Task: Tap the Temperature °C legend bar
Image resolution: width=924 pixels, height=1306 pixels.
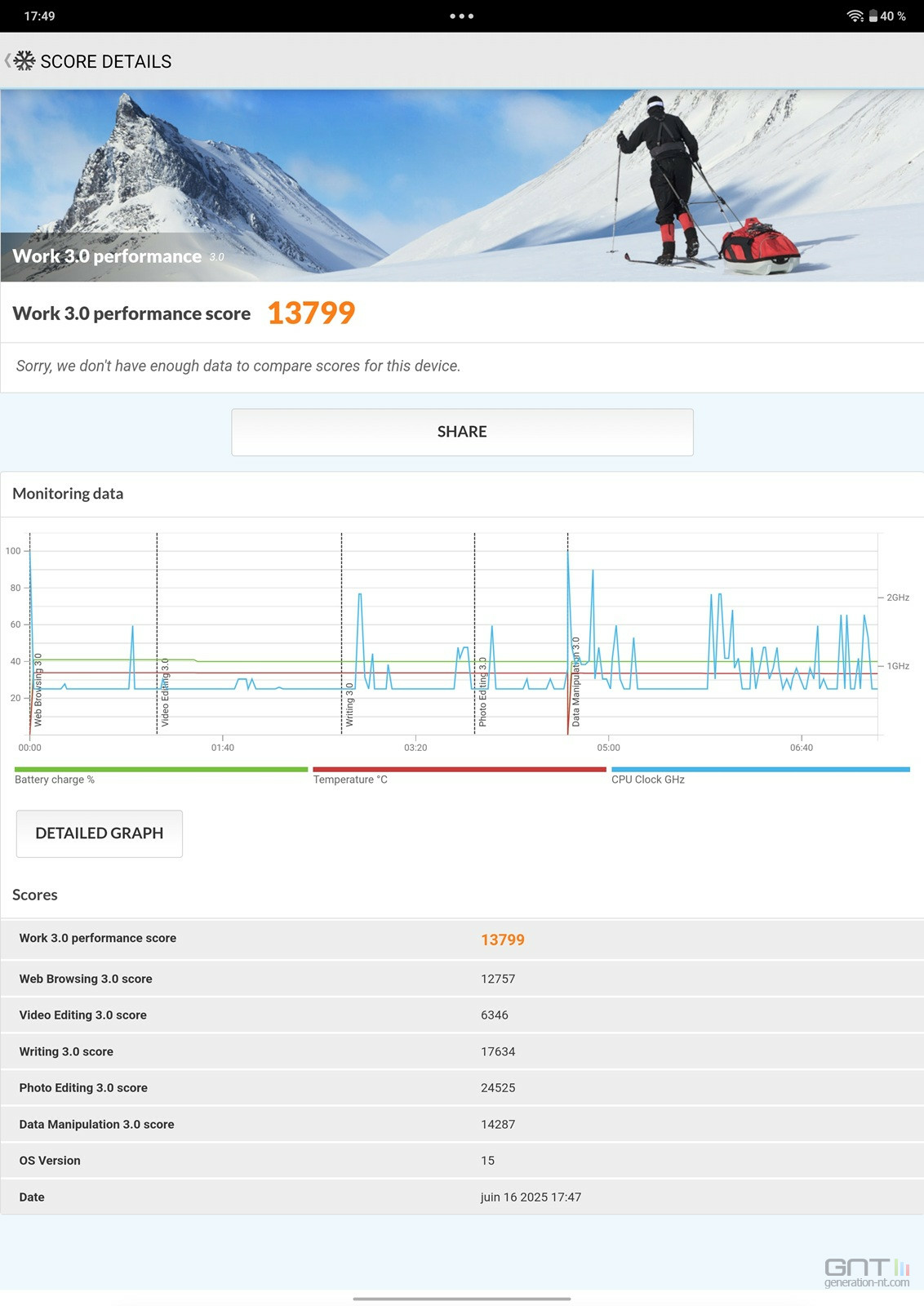Action: 460,769
